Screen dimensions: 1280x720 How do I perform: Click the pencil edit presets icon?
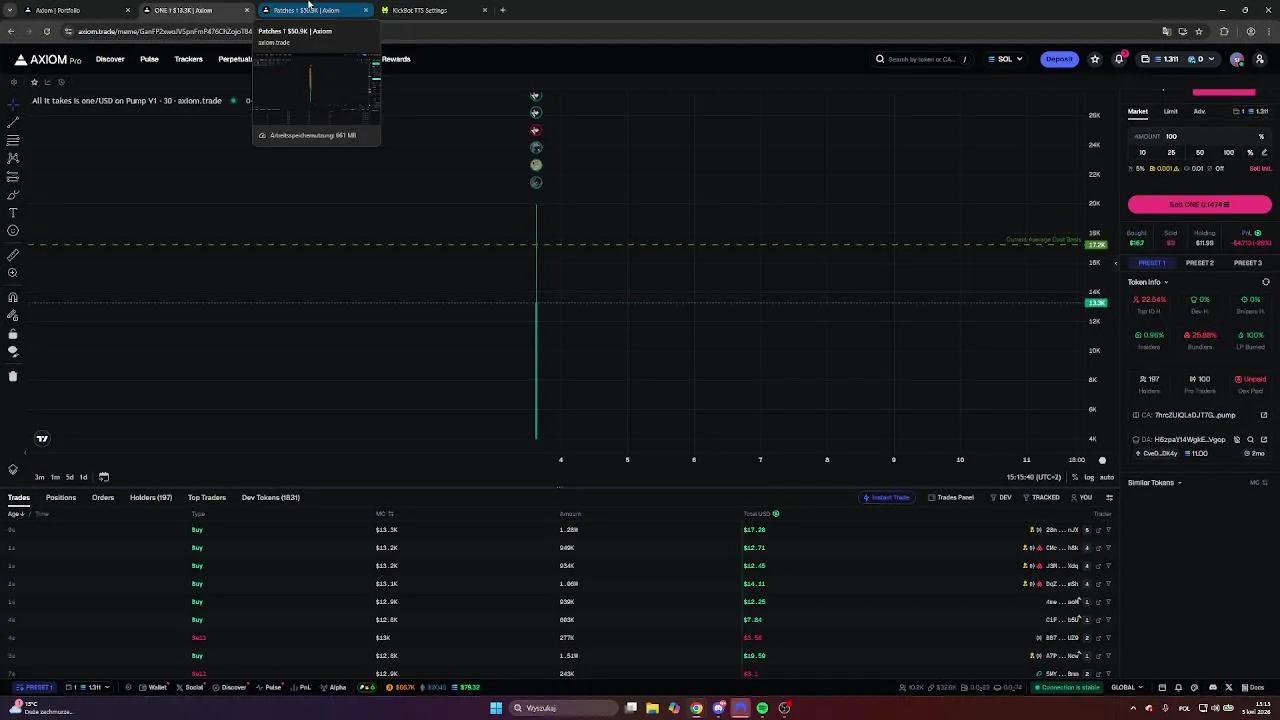click(1264, 153)
